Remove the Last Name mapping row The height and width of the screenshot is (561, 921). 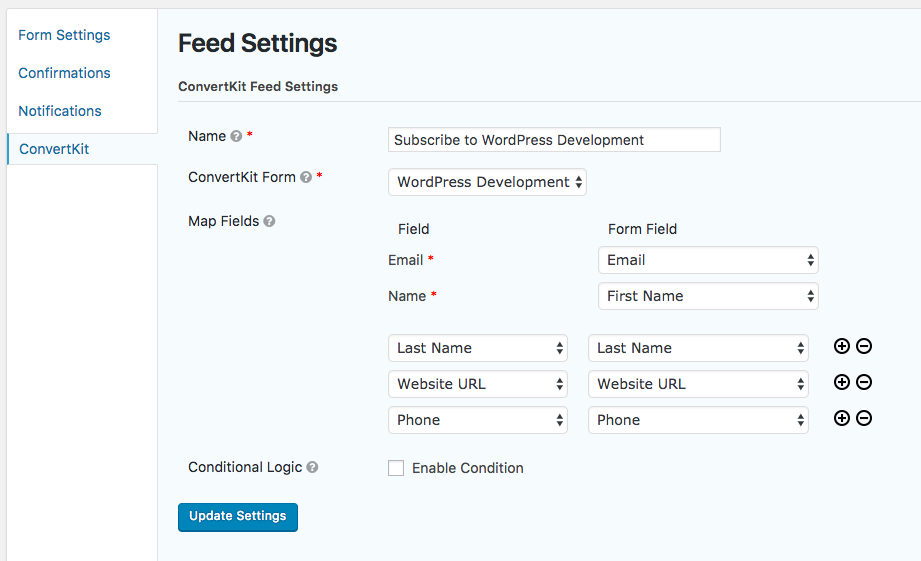864,346
